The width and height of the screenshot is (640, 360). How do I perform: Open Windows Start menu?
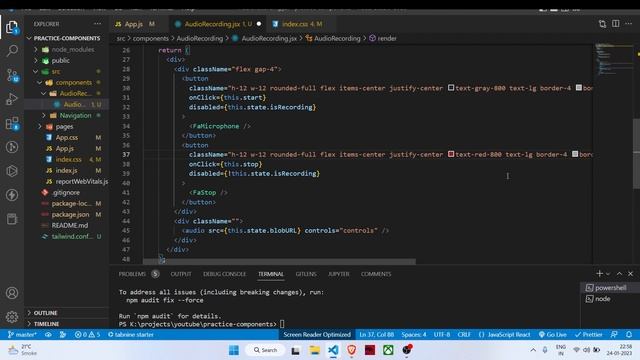pos(234,350)
